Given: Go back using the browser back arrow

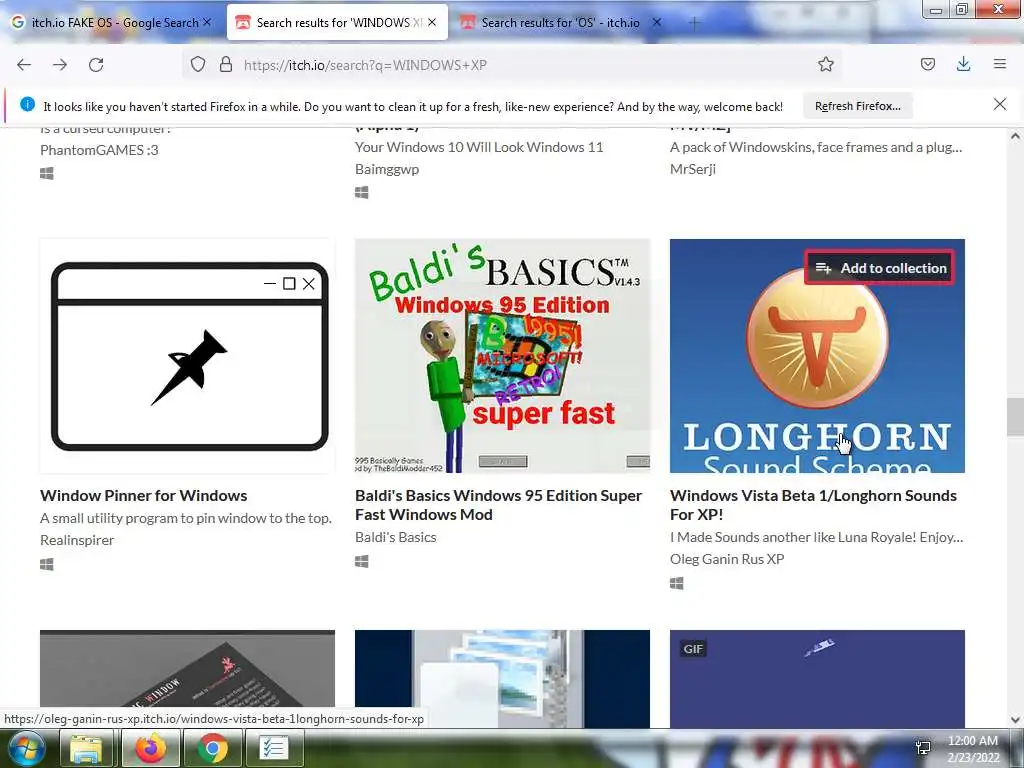Looking at the screenshot, I should 24,65.
